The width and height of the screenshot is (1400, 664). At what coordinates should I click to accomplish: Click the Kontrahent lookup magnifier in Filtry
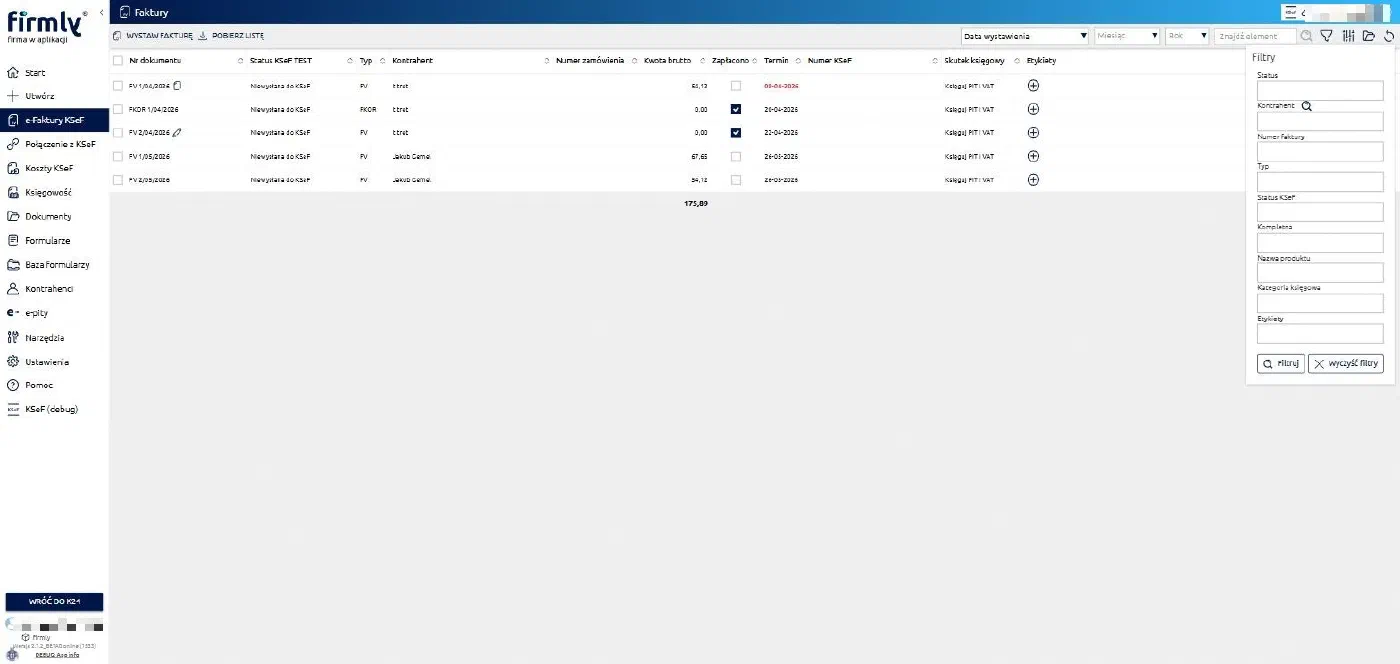point(1306,105)
